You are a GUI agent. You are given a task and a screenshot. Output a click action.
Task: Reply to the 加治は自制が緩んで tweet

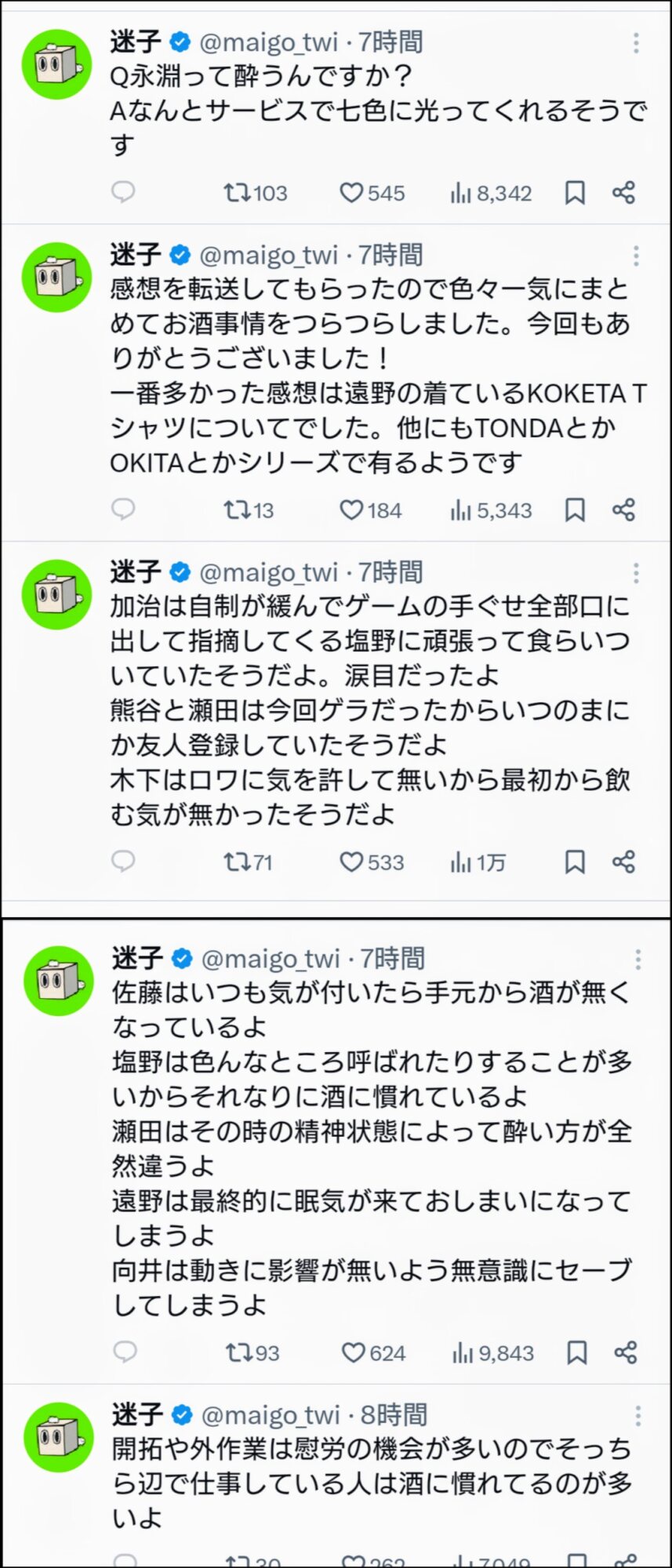coord(123,862)
